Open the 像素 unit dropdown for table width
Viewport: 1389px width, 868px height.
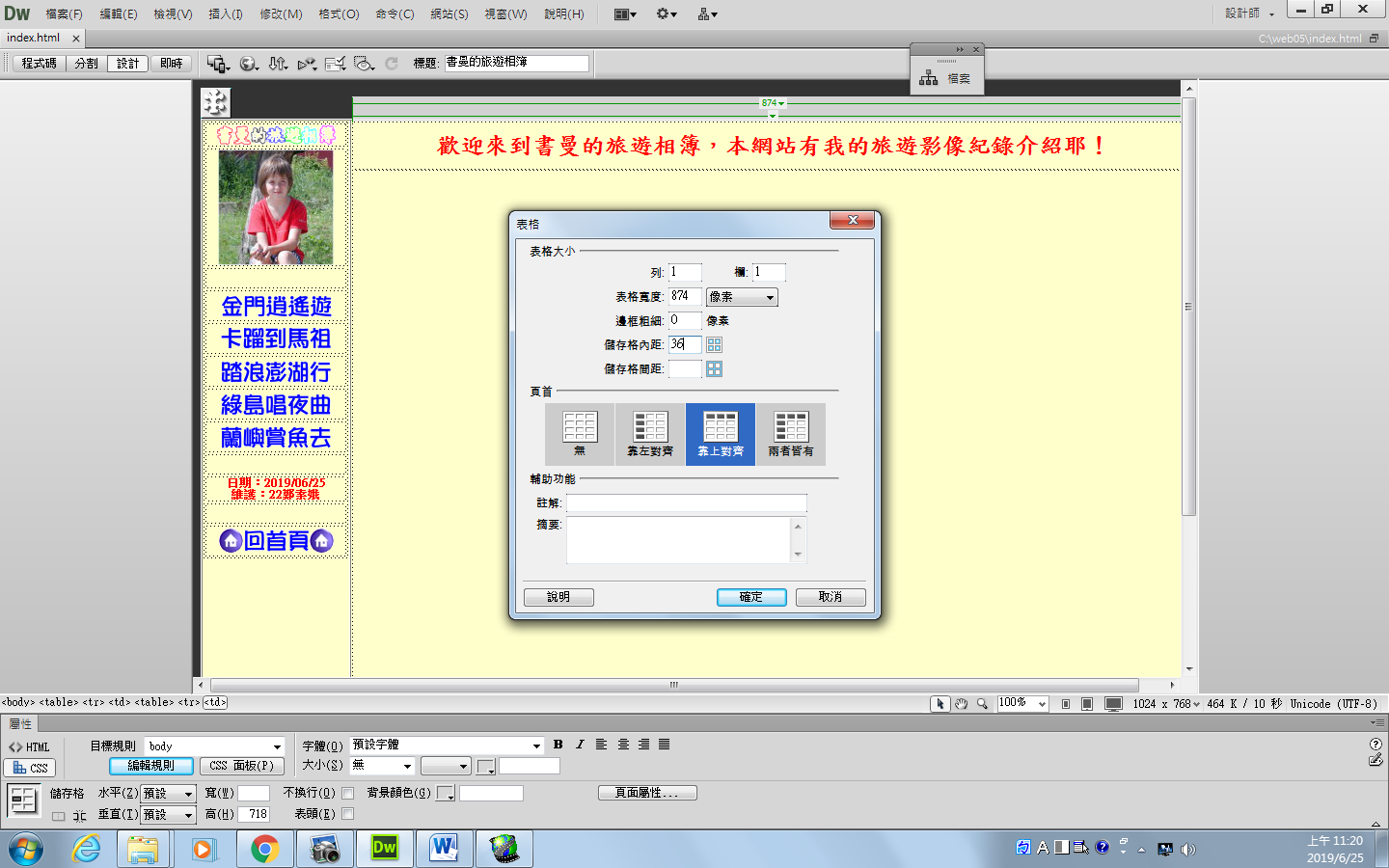tap(742, 297)
